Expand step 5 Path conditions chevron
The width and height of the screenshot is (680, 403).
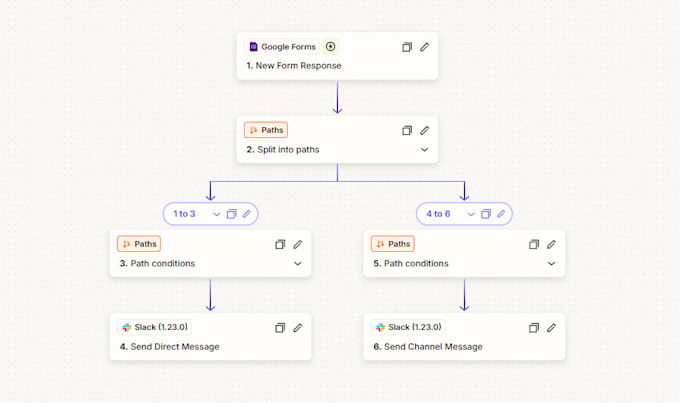pyautogui.click(x=551, y=263)
